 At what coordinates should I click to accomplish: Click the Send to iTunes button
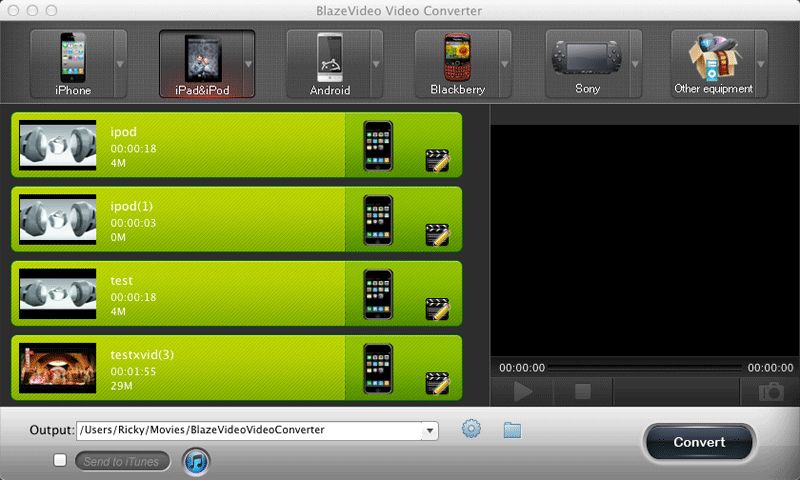(x=122, y=461)
